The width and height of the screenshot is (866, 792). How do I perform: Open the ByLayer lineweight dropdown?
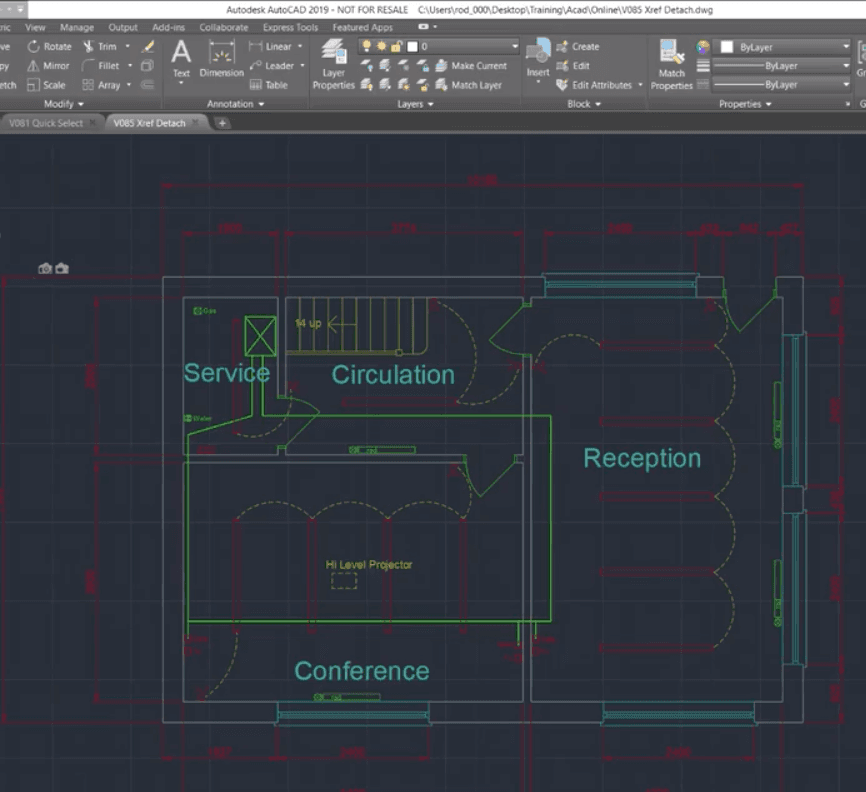click(846, 66)
